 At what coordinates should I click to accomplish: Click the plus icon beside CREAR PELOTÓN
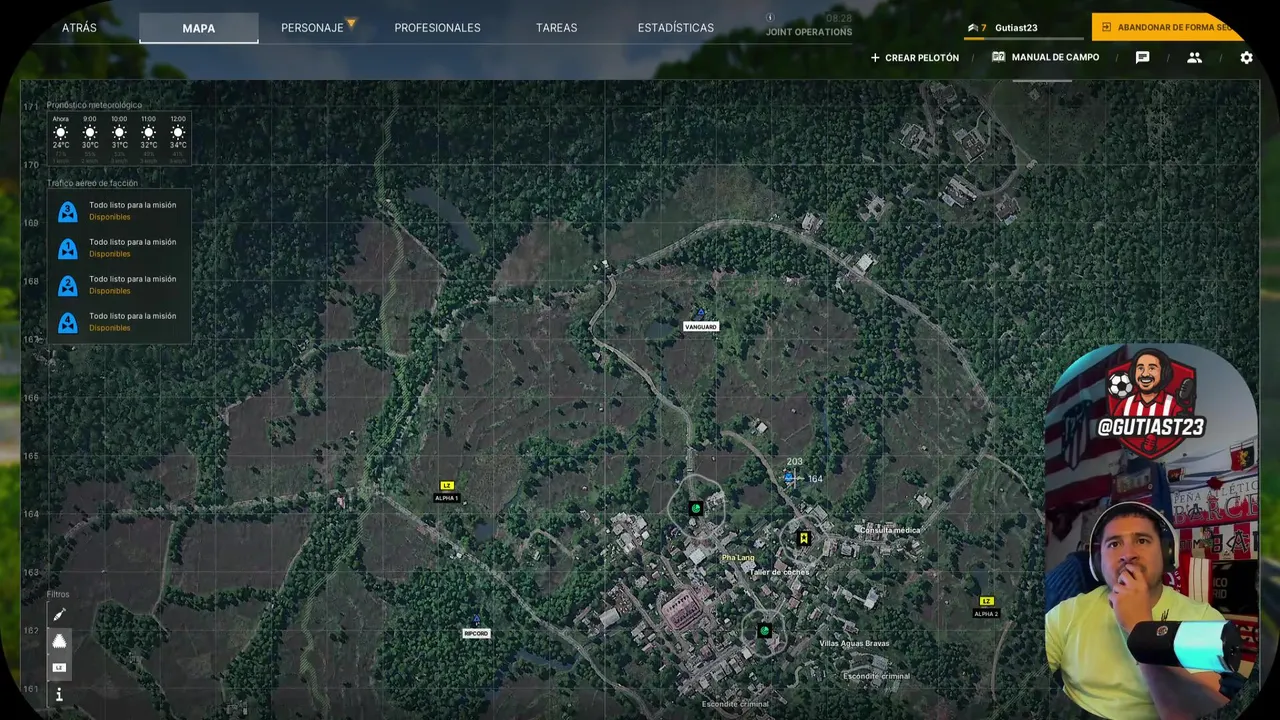[875, 58]
